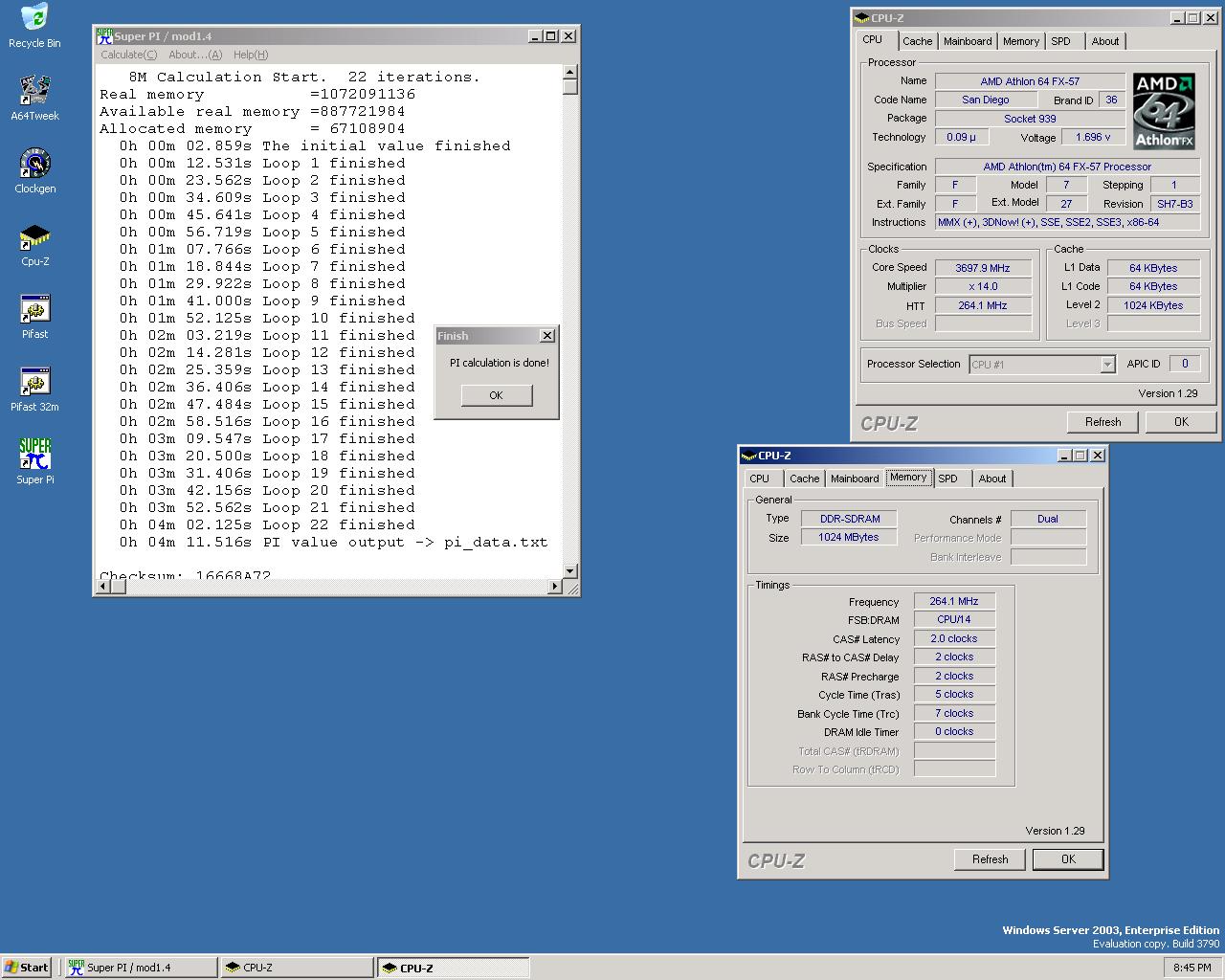
Task: Activate Super PI / mod1.4 taskbar button
Action: 141,968
